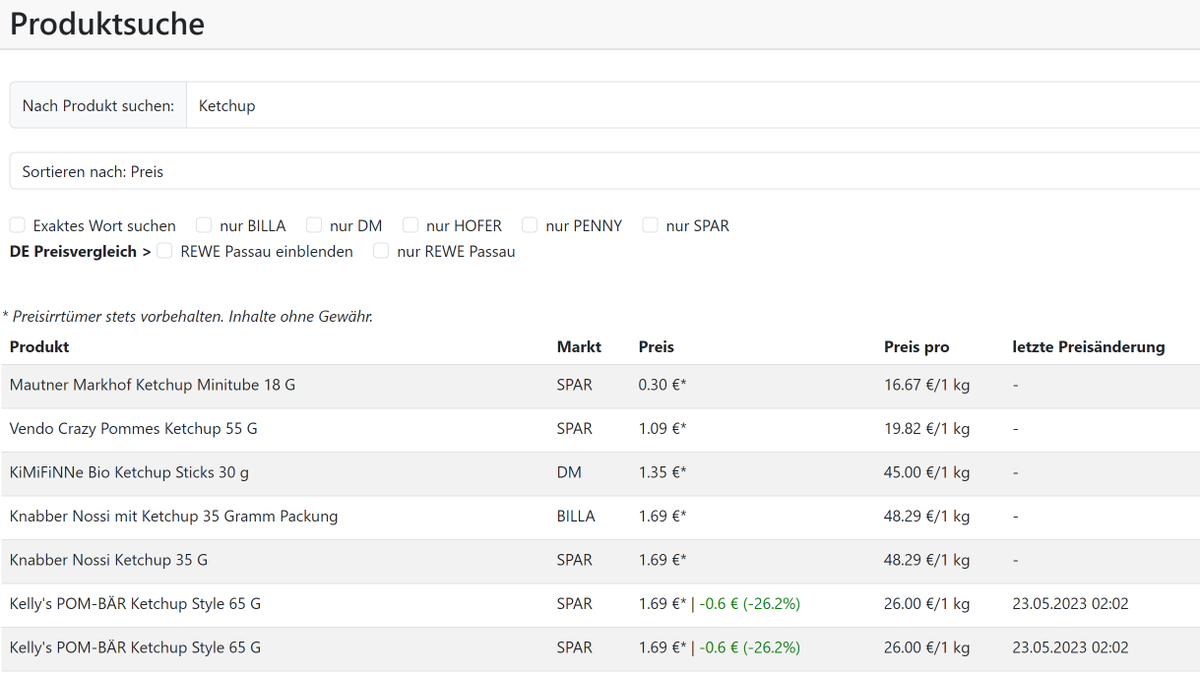Enable the nur DM filter

tap(314, 226)
